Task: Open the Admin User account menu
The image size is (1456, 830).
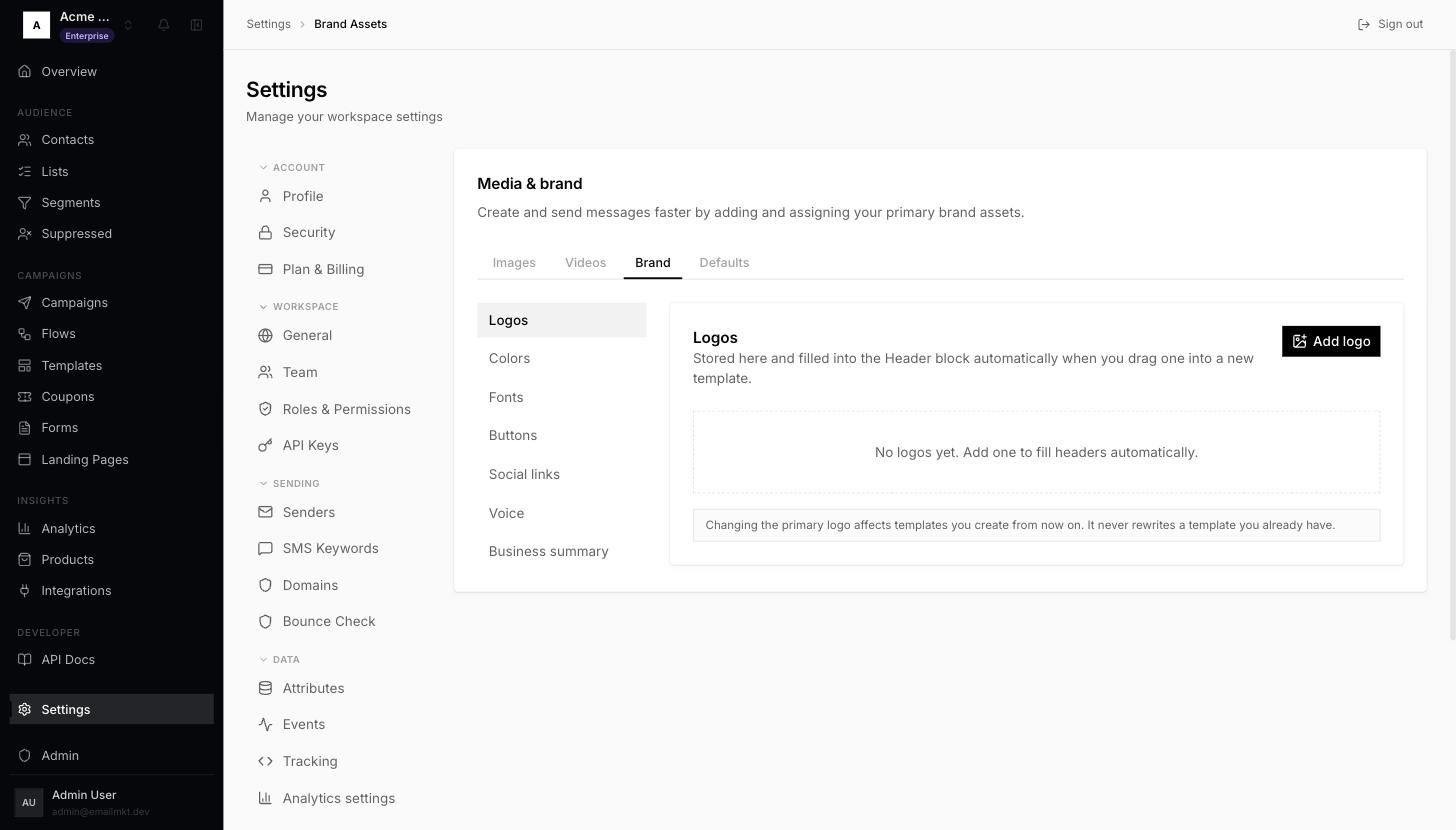Action: click(112, 802)
